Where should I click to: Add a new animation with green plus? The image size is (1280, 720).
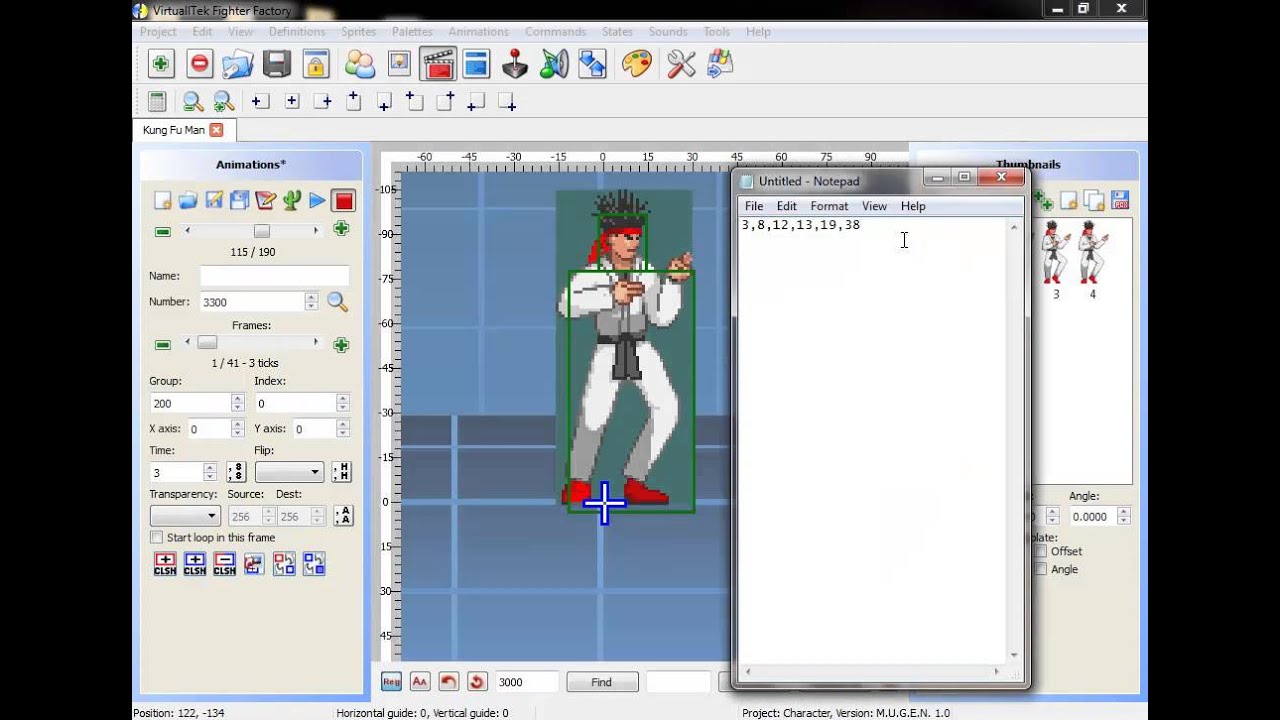(x=341, y=230)
